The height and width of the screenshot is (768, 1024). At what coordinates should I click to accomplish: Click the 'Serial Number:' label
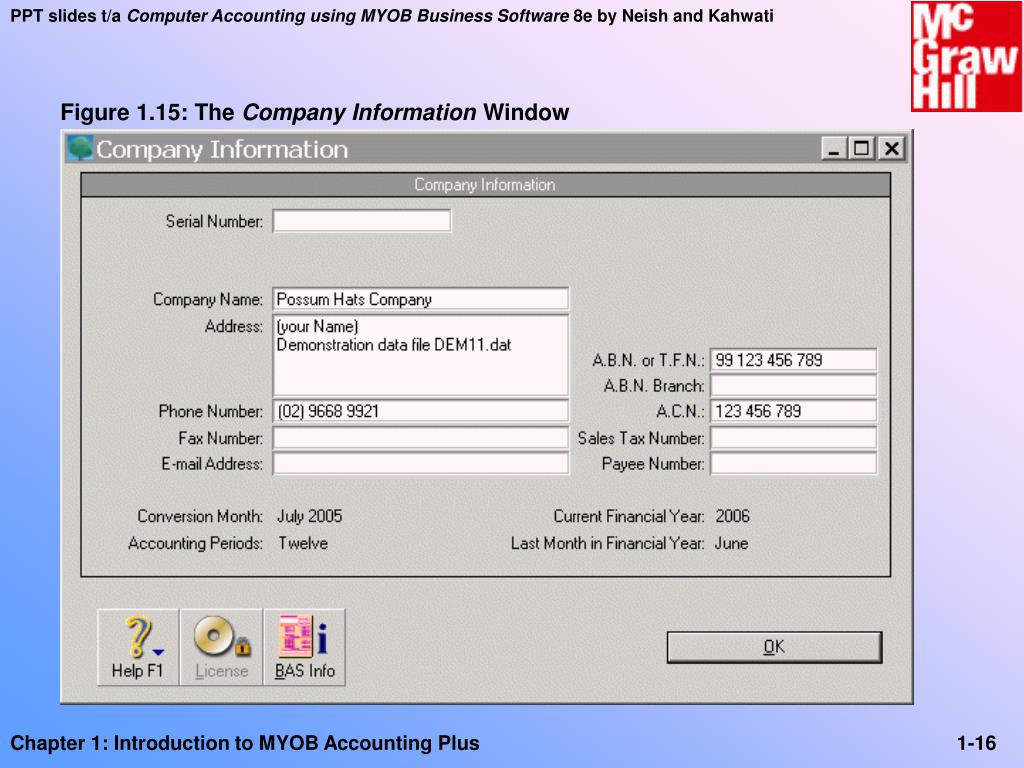tap(214, 221)
